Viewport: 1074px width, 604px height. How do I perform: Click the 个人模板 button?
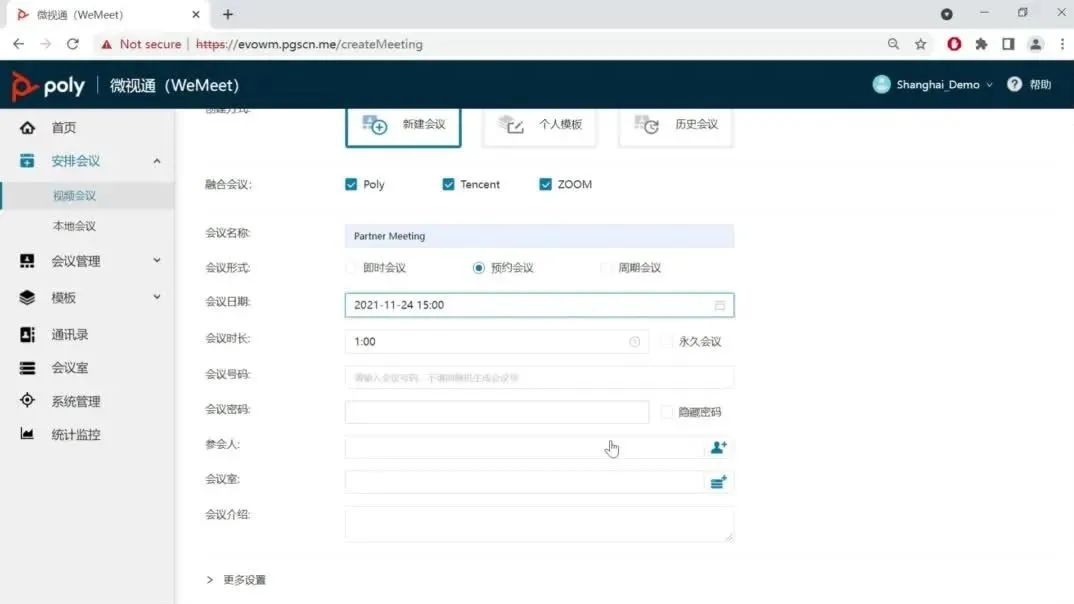540,125
